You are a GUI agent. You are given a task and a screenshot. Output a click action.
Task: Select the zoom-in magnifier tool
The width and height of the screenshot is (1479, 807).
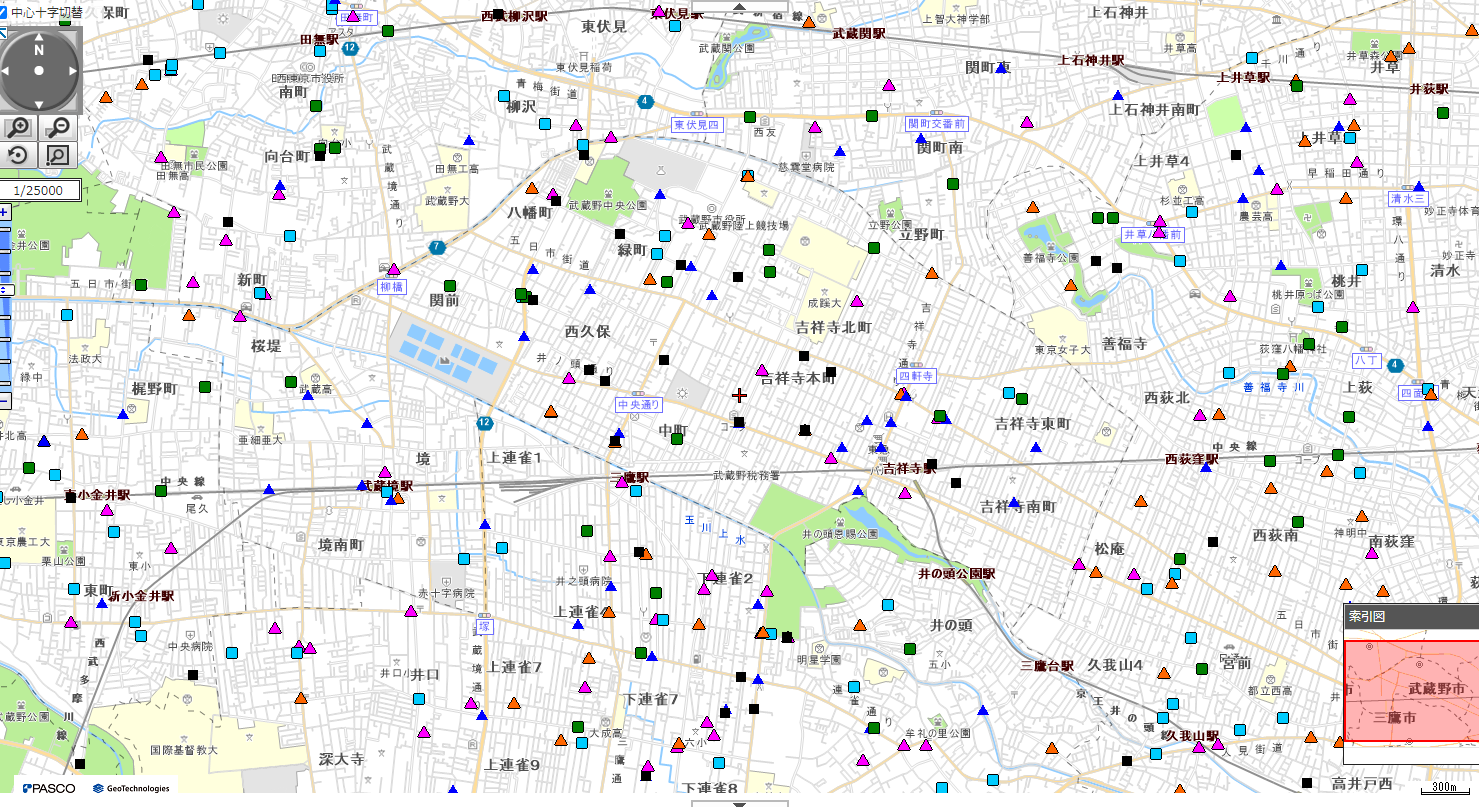[19, 127]
